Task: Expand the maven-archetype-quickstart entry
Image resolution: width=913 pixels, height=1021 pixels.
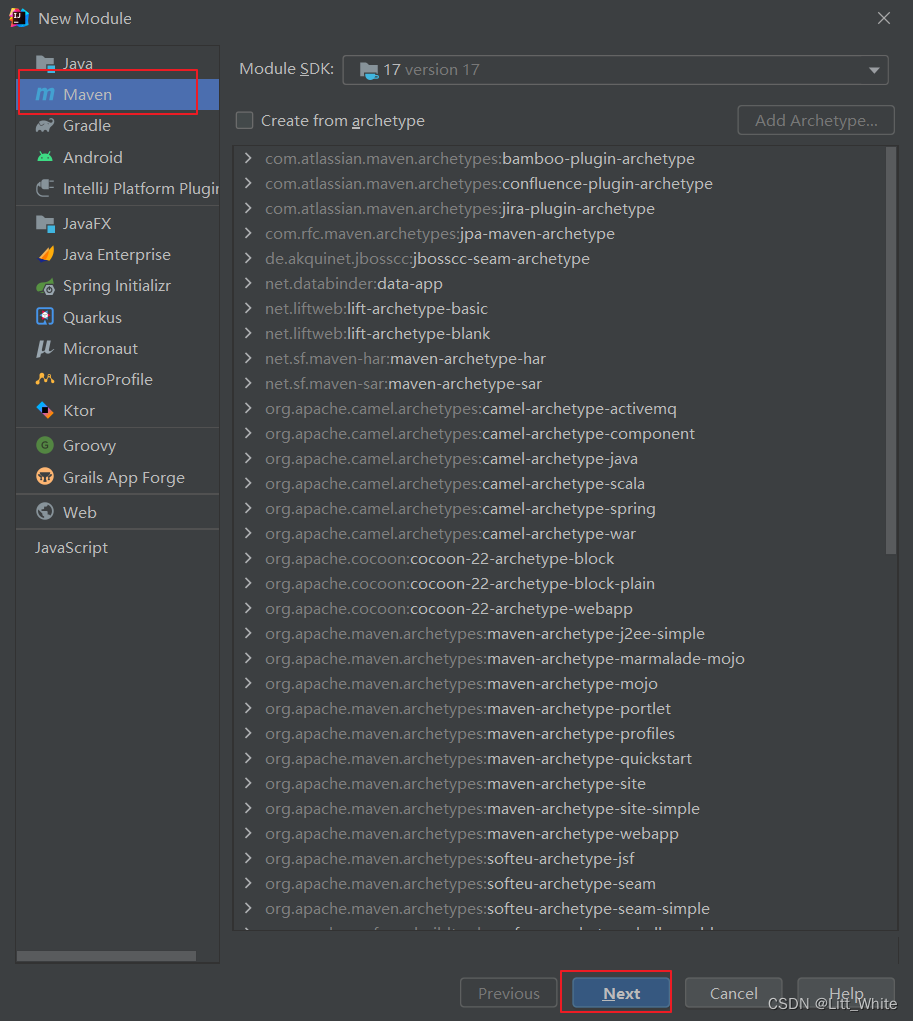Action: [x=248, y=759]
